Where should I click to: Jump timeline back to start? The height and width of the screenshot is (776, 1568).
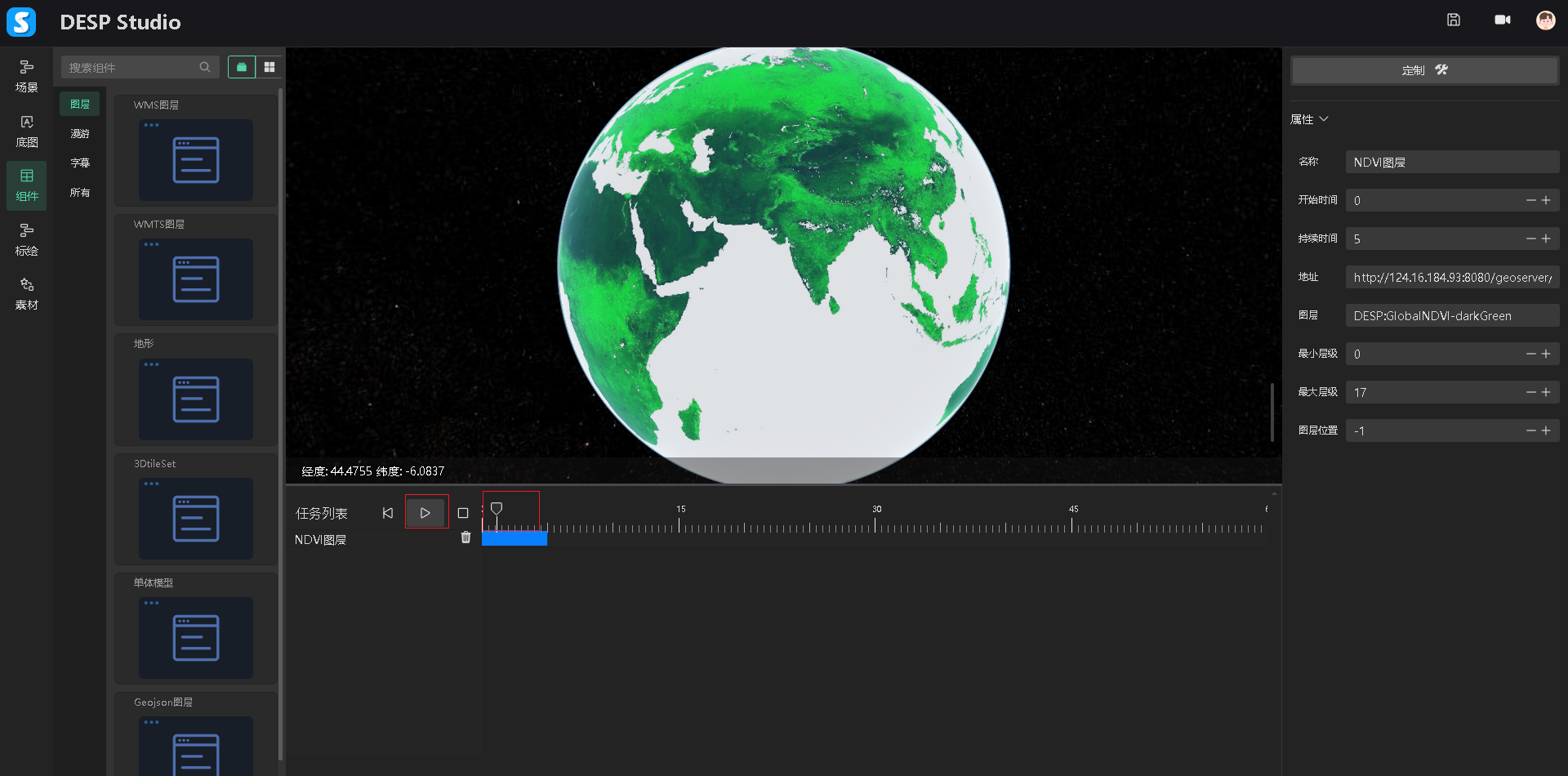click(x=388, y=513)
